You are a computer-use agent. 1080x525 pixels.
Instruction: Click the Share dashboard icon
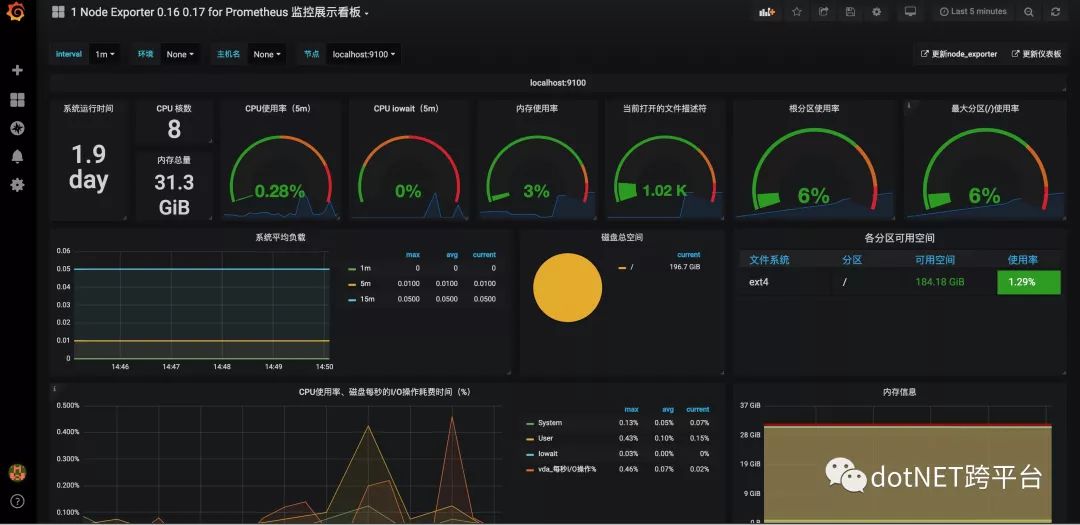(824, 12)
